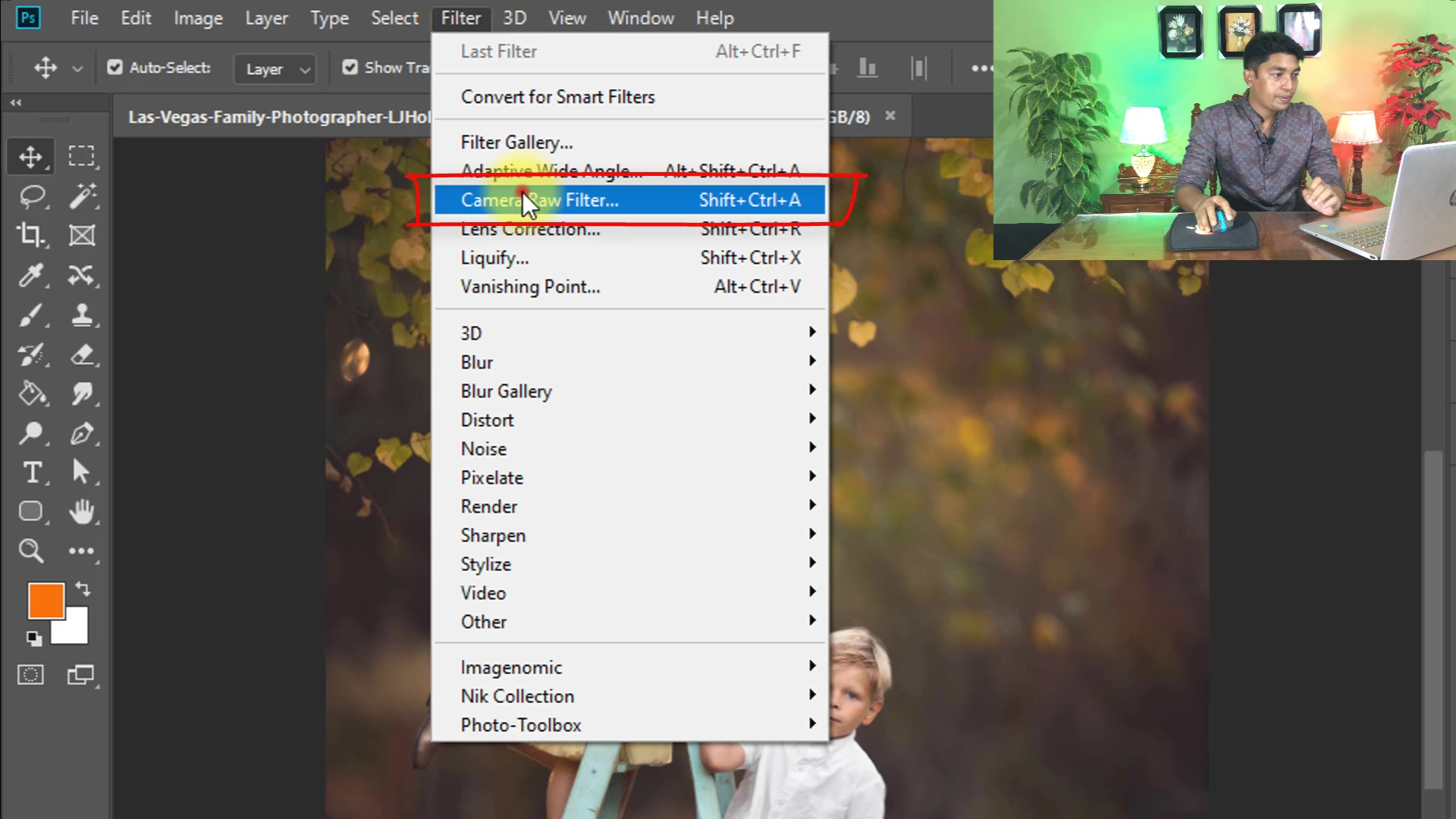This screenshot has width=1456, height=819.
Task: Select the Lasso tool
Action: [32, 196]
